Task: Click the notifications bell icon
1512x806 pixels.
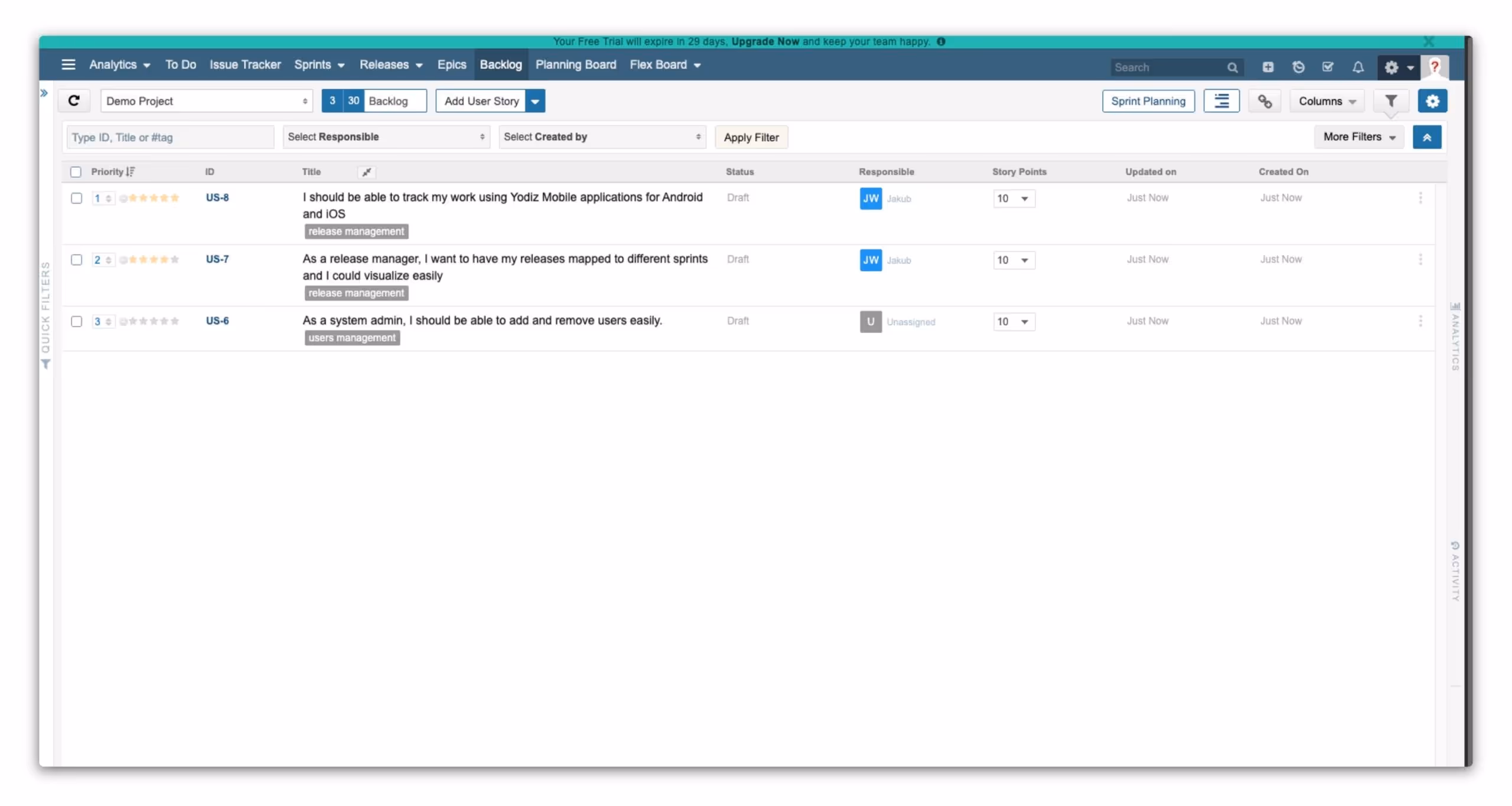Action: tap(1358, 67)
